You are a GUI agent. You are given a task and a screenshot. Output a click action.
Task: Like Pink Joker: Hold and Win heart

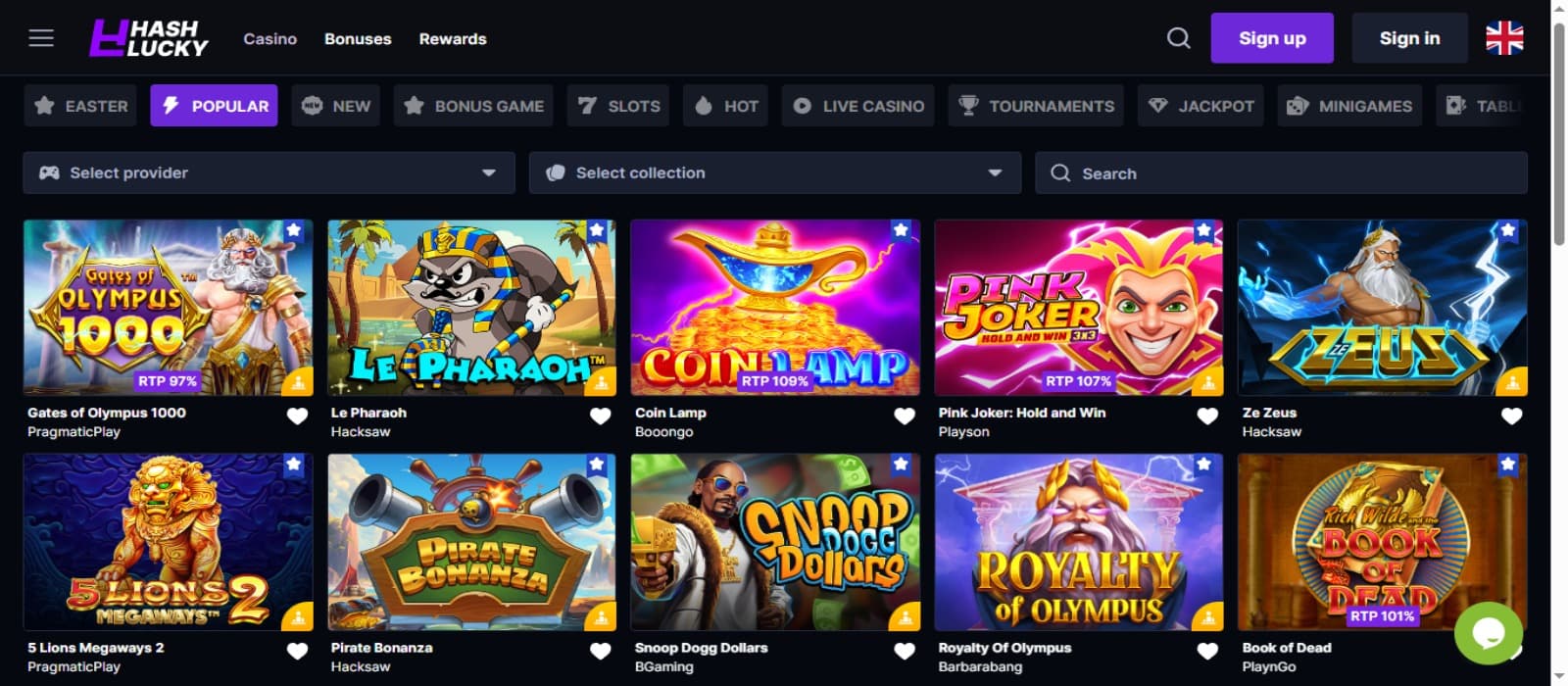pyautogui.click(x=1207, y=416)
